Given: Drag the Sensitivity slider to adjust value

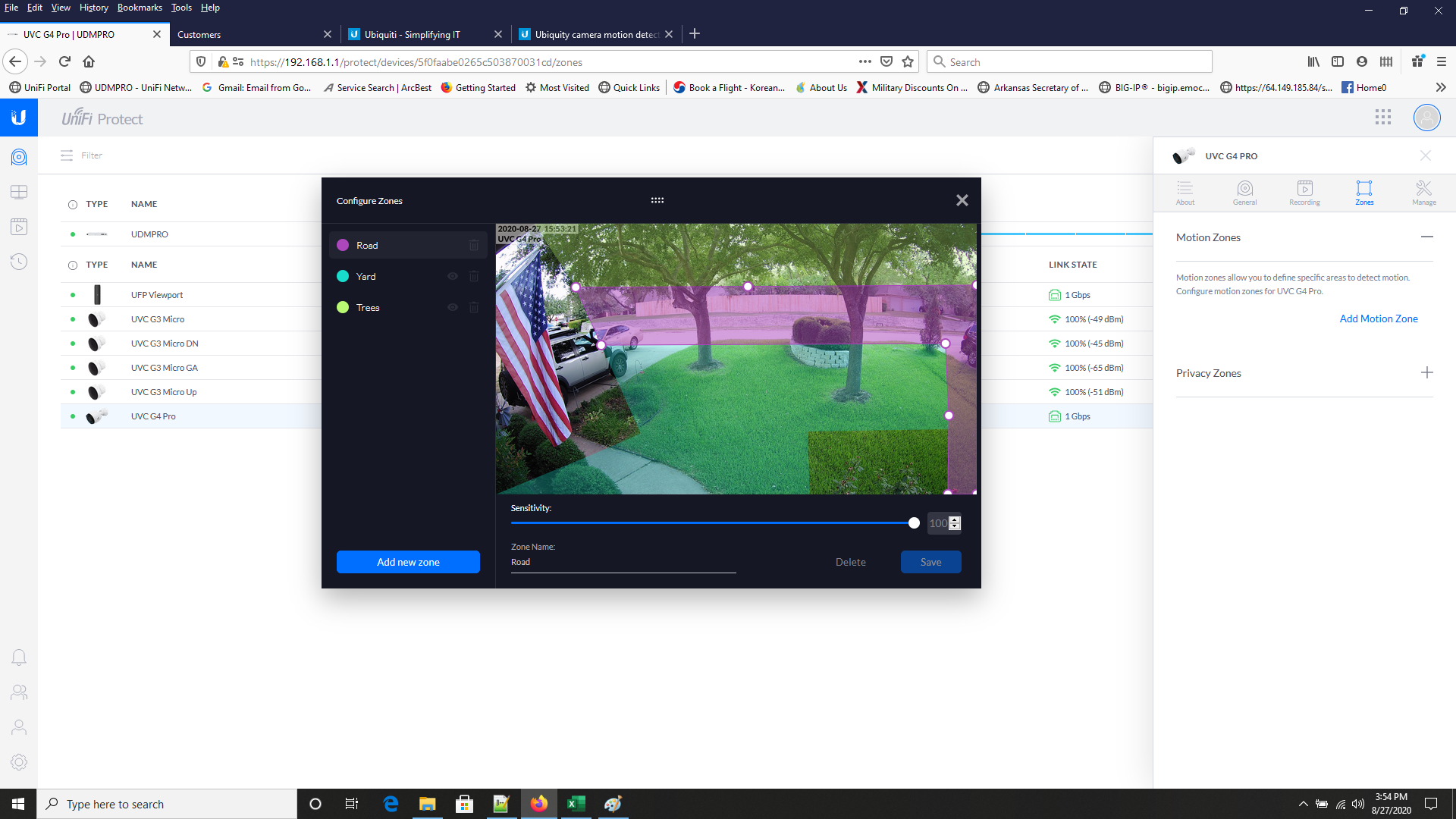Looking at the screenshot, I should 913,522.
